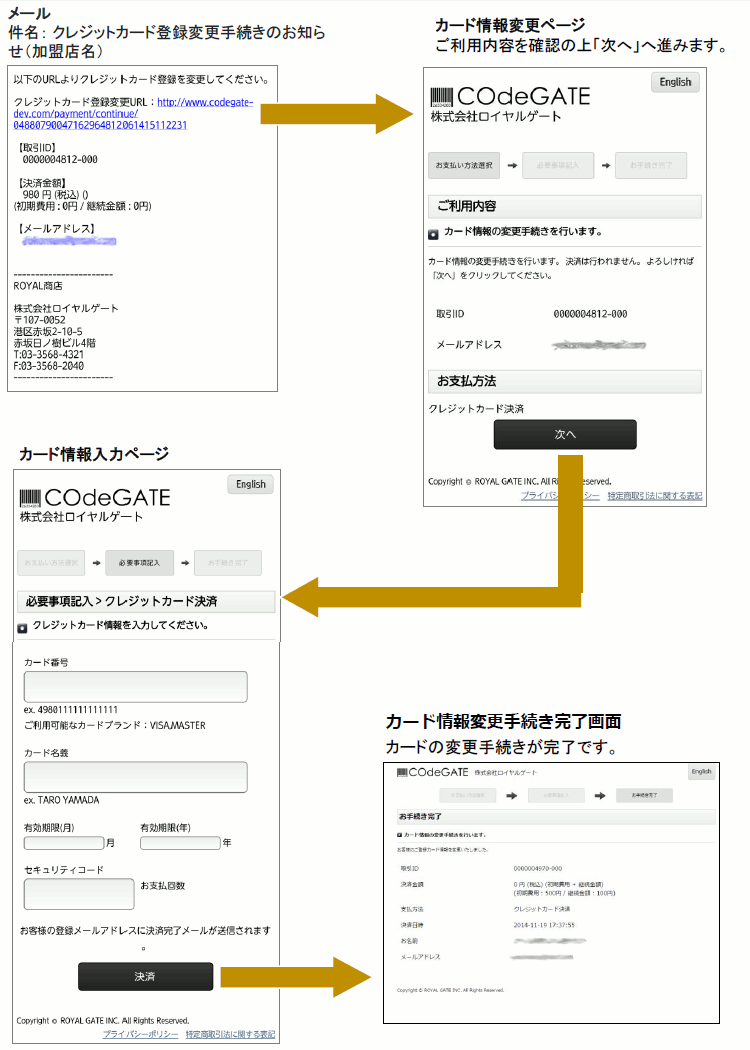This screenshot has width=750, height=1050.
Task: Select 必要事項記入 step on card input page
Action: click(139, 563)
